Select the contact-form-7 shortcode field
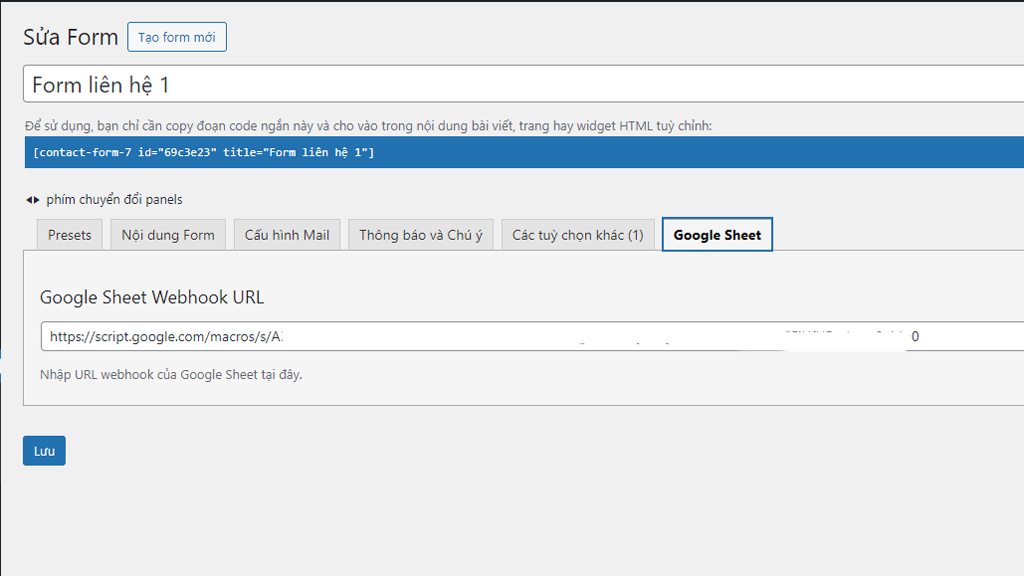Image resolution: width=1024 pixels, height=576 pixels. pos(524,152)
